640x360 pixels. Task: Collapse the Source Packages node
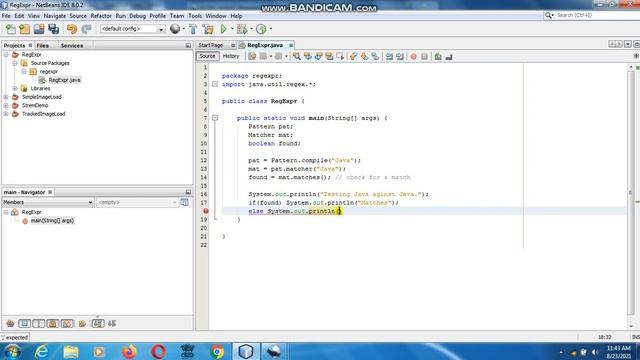[15, 63]
